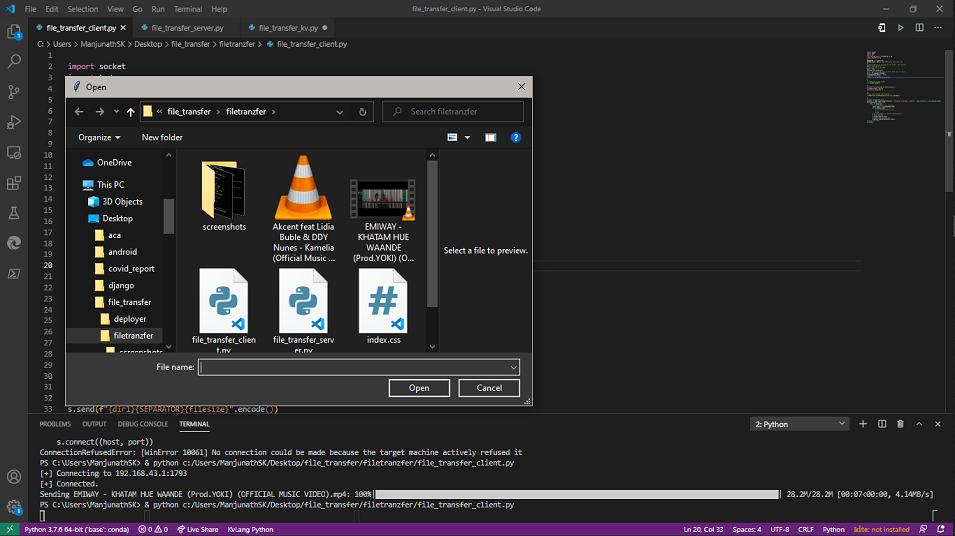Select the index.css file icon
955x536 pixels.
(x=383, y=301)
